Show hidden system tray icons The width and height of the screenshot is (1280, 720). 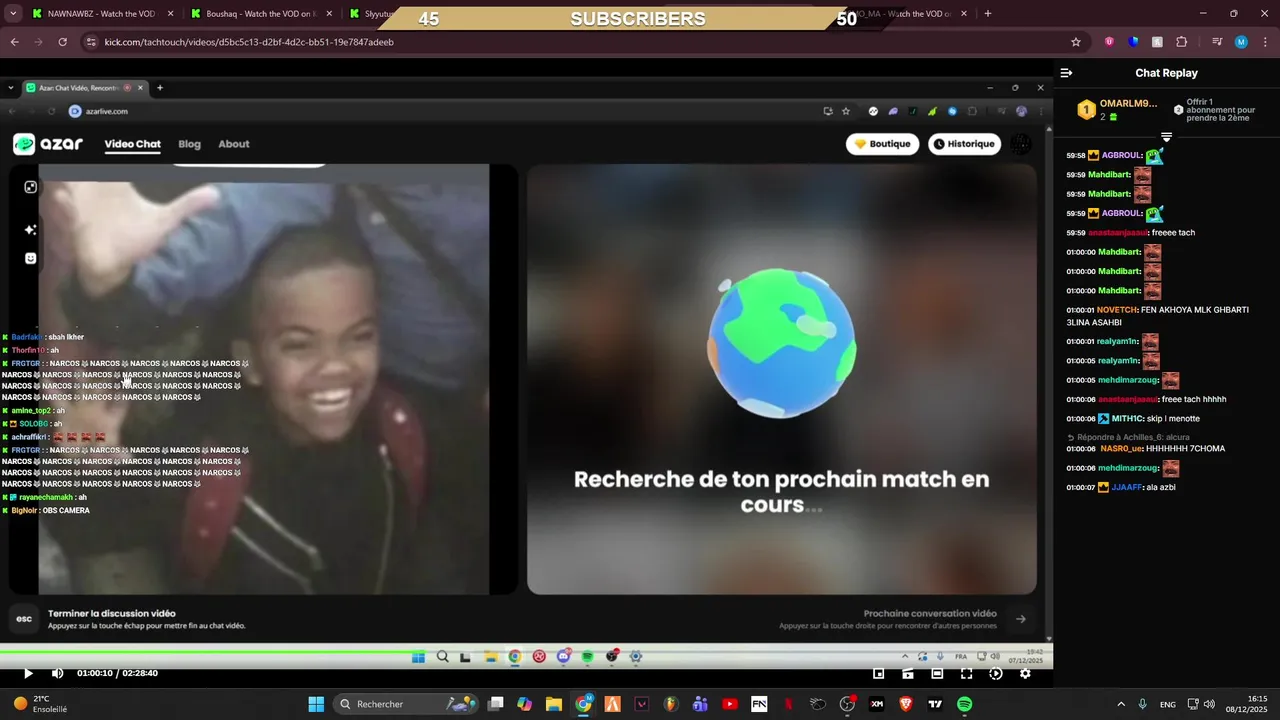(x=1121, y=704)
